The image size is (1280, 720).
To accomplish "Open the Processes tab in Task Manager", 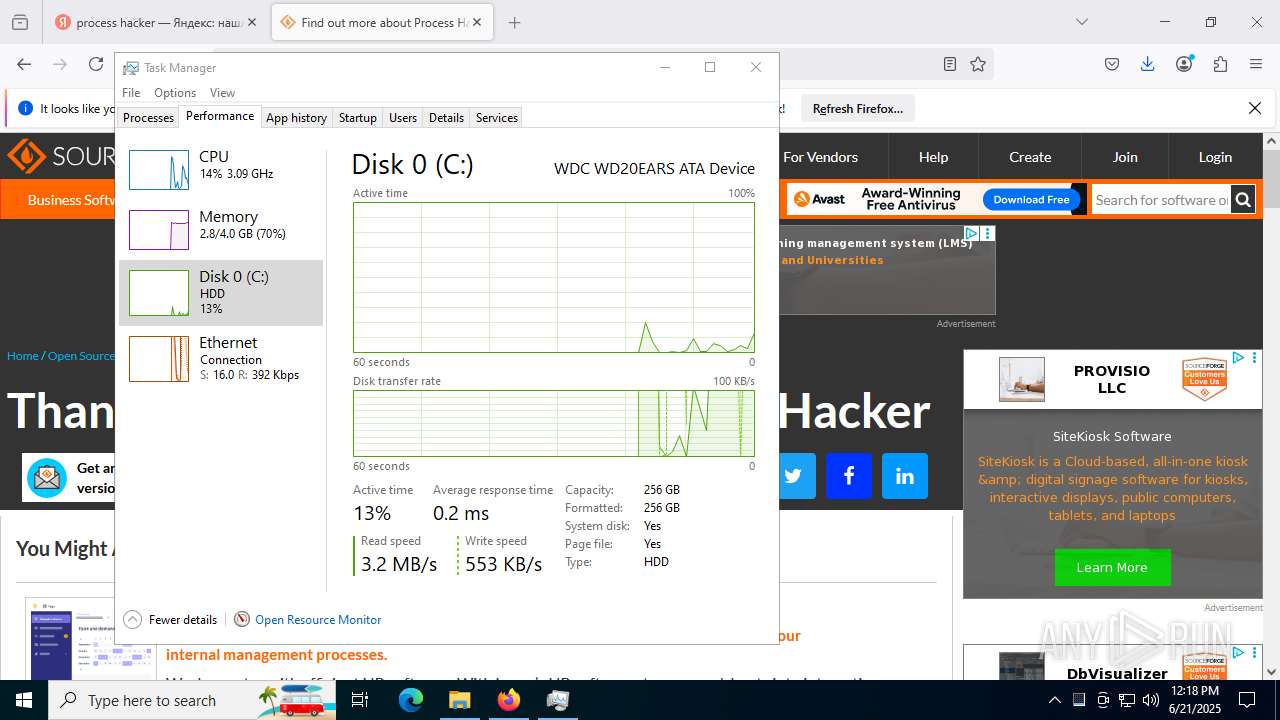I will pos(148,118).
